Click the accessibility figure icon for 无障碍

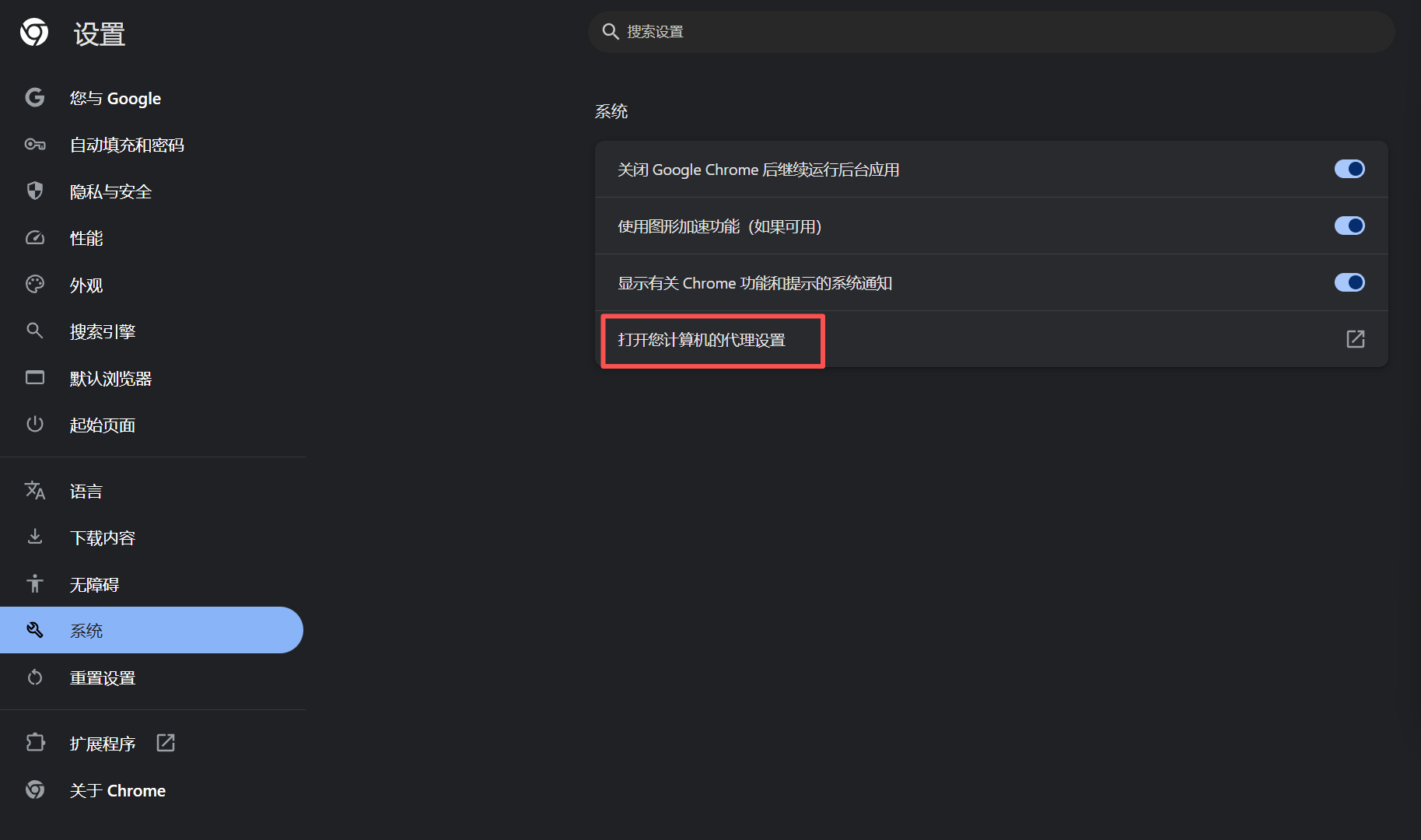click(x=35, y=584)
